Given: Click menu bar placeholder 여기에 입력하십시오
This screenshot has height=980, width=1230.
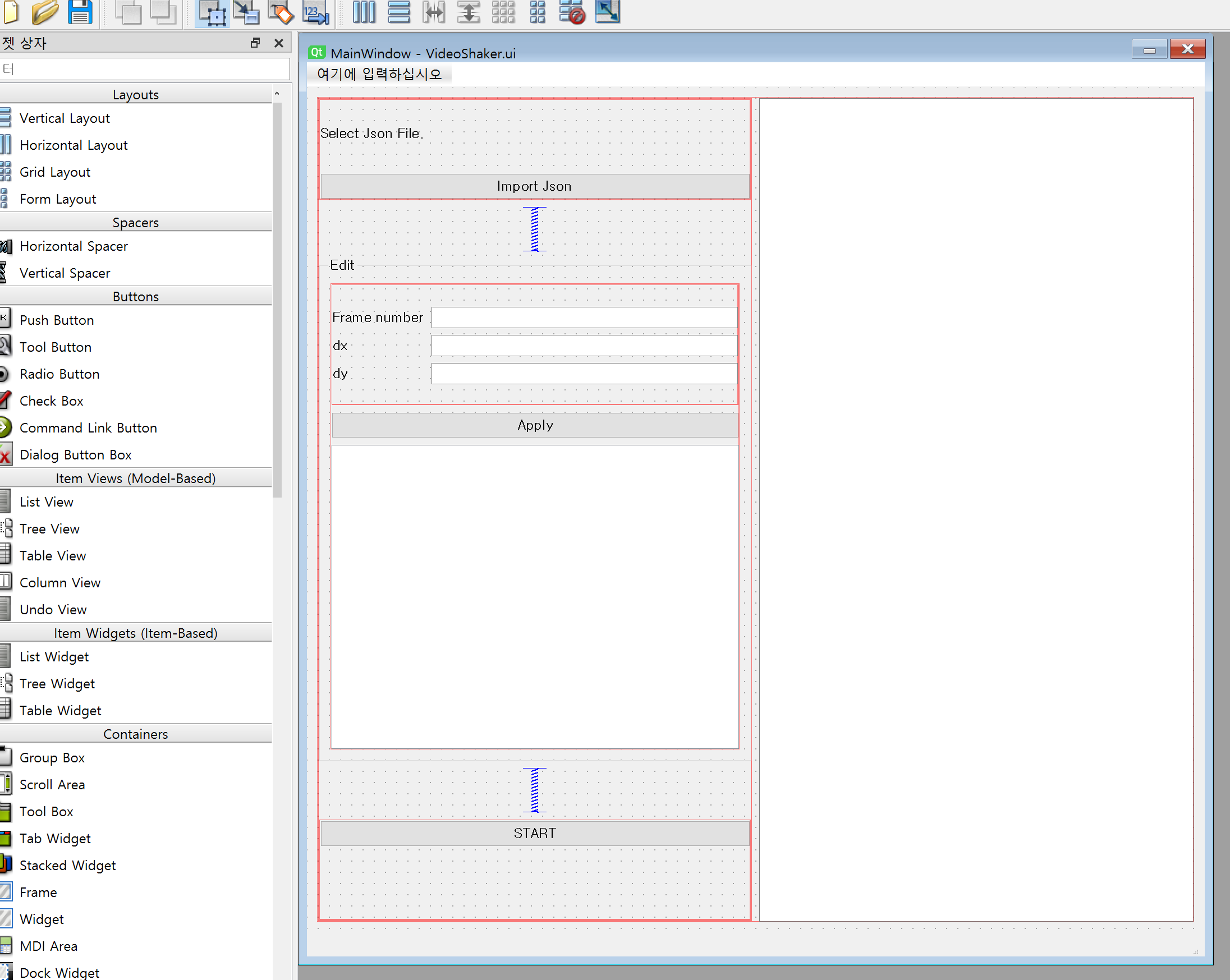Looking at the screenshot, I should pyautogui.click(x=379, y=73).
